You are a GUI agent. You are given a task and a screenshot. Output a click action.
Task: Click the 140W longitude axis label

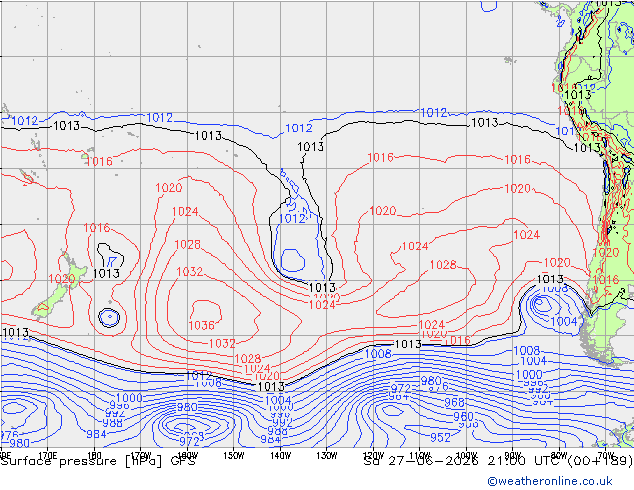tap(280, 455)
